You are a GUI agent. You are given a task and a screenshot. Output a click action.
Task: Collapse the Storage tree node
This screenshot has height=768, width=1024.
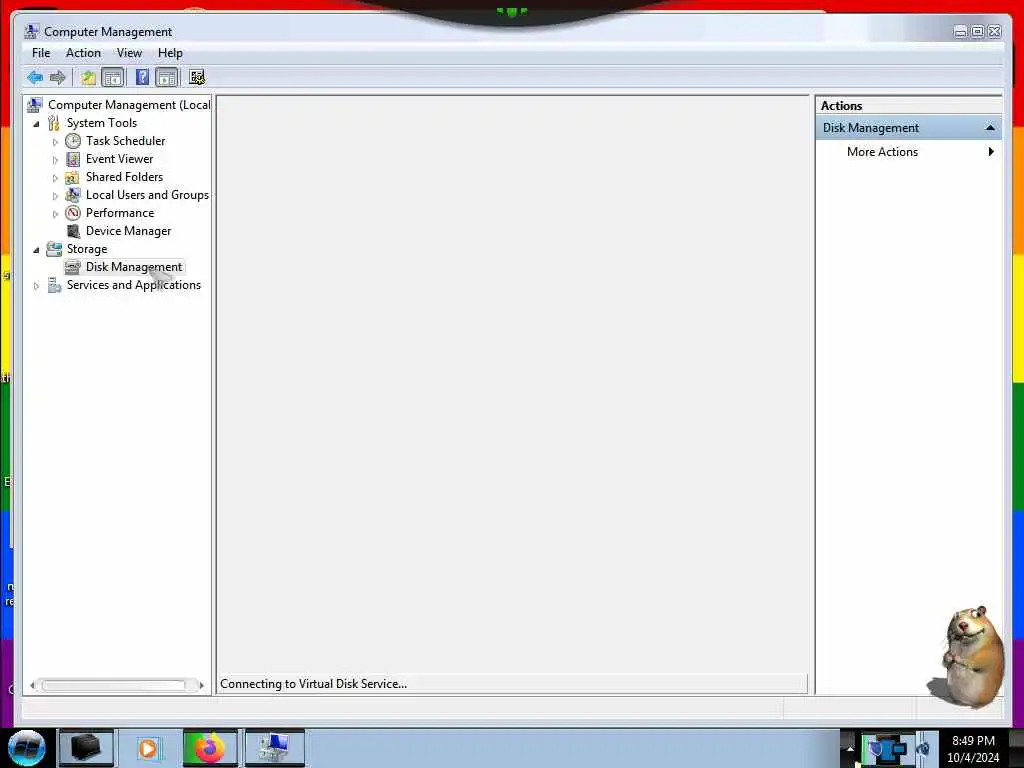(36, 249)
